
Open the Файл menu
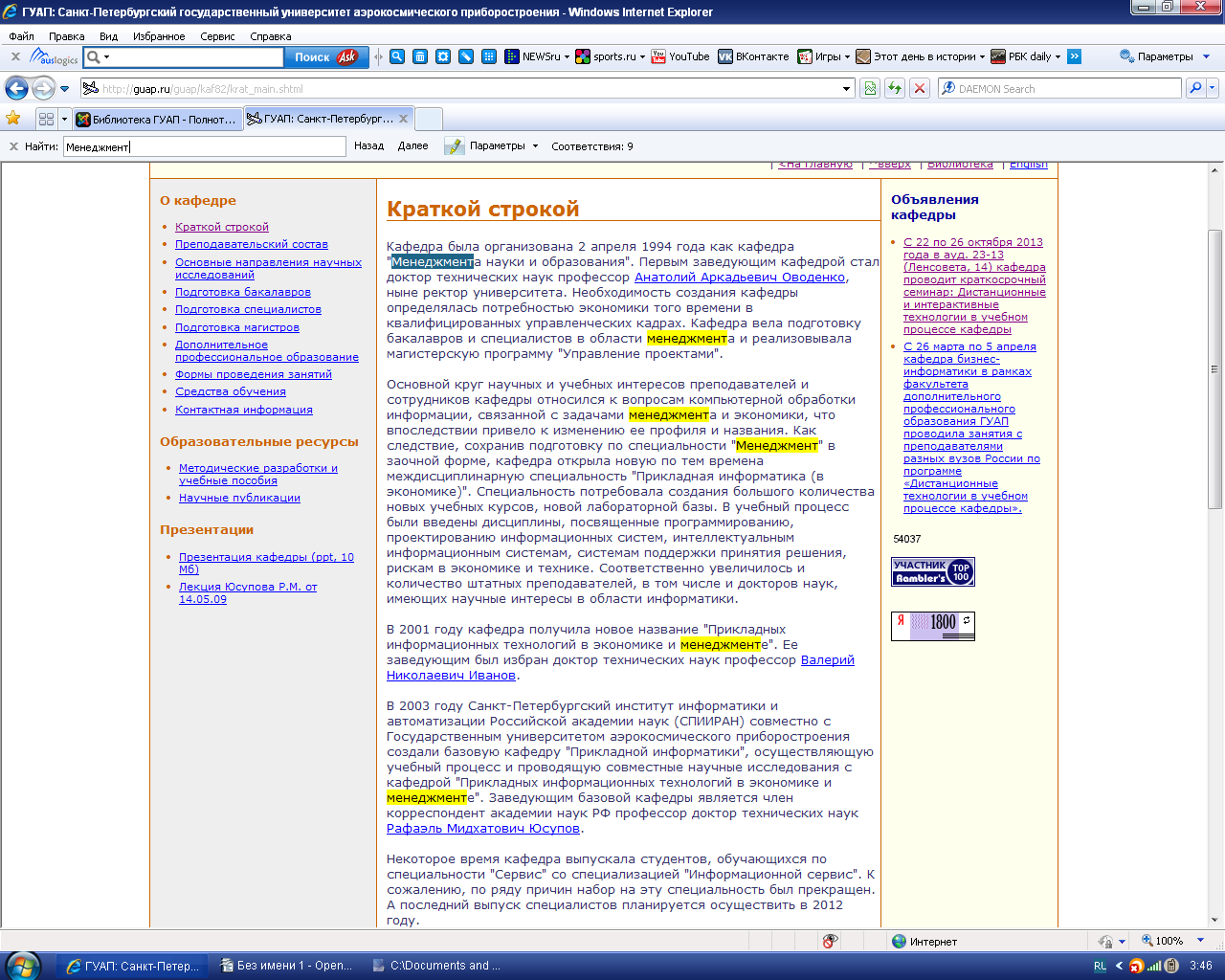tap(21, 36)
